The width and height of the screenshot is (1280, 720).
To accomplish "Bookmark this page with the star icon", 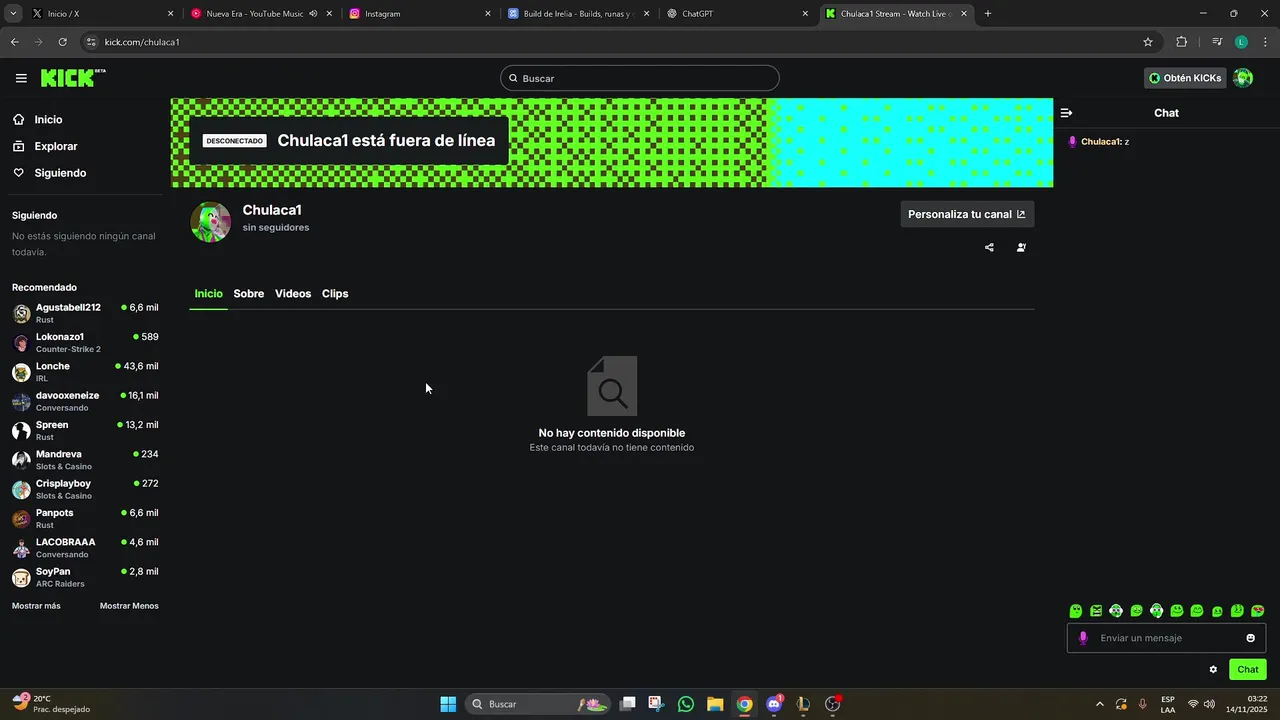I will pos(1148,42).
